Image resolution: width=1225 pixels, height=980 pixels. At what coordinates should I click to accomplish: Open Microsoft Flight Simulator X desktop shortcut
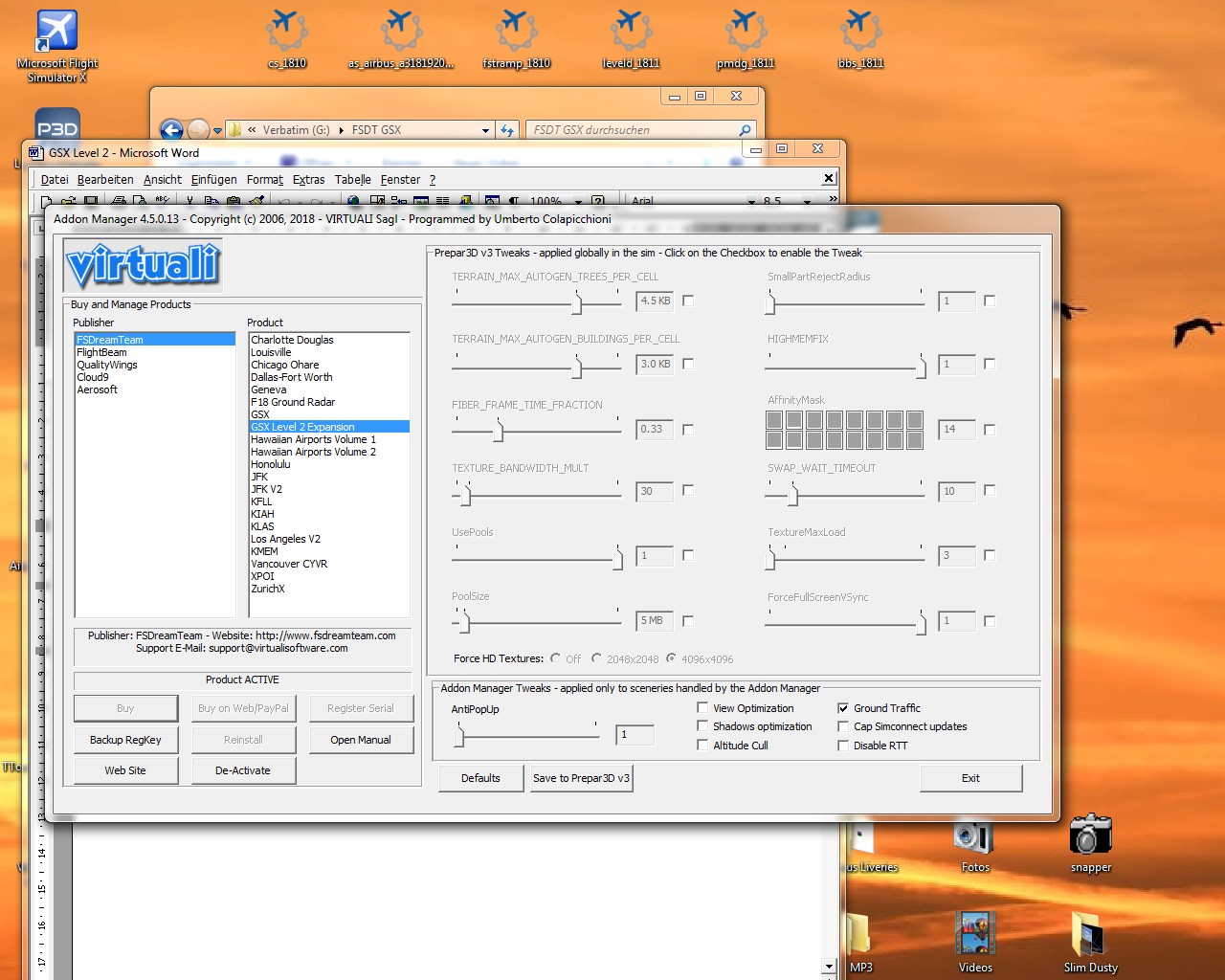coord(56,33)
